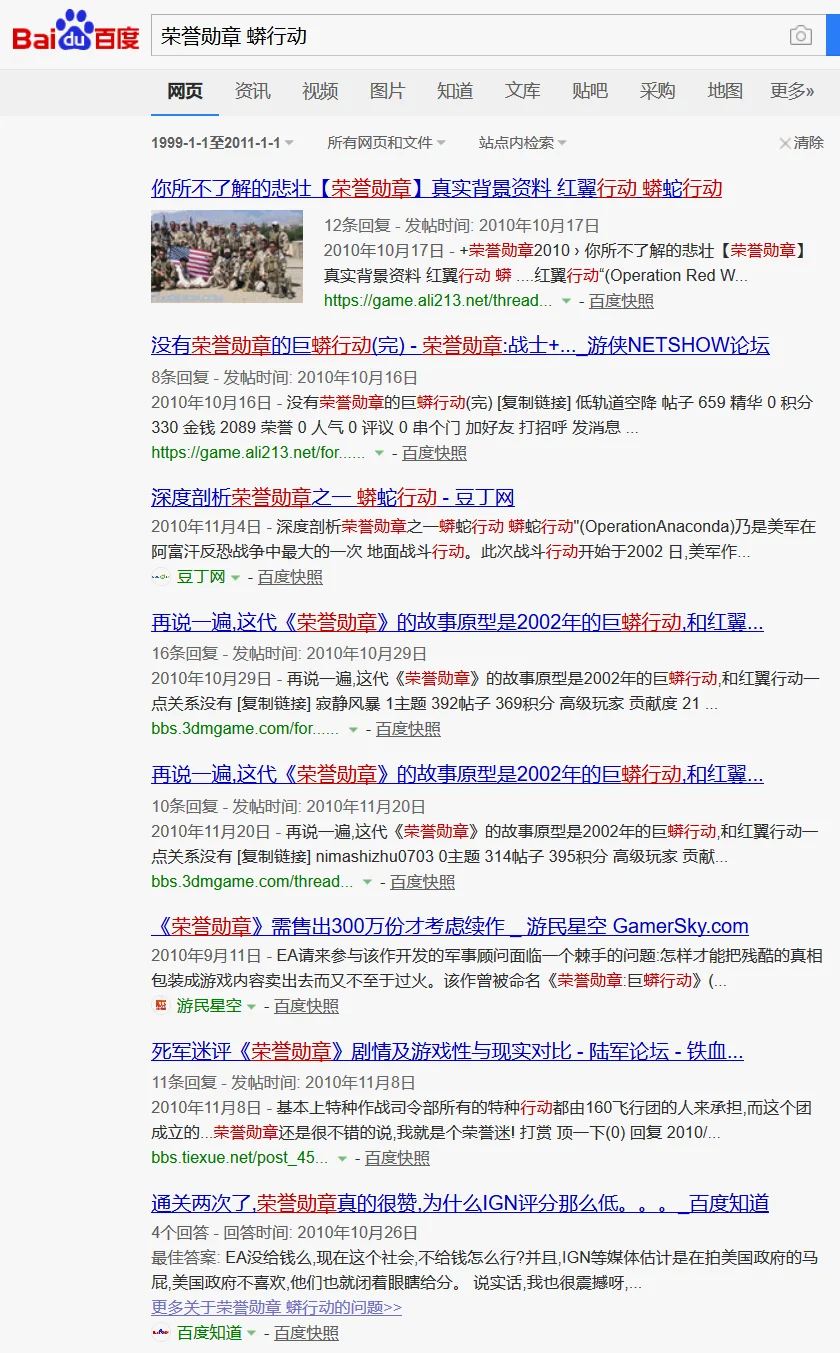Image resolution: width=840 pixels, height=1353 pixels.
Task: Click the 豆丁网 source link
Action: 201,577
